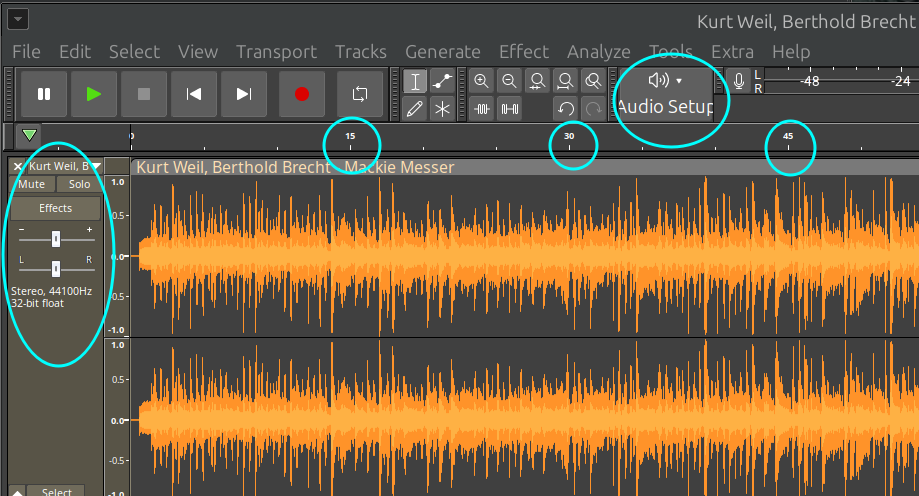Open the Edit menu

pyautogui.click(x=75, y=52)
